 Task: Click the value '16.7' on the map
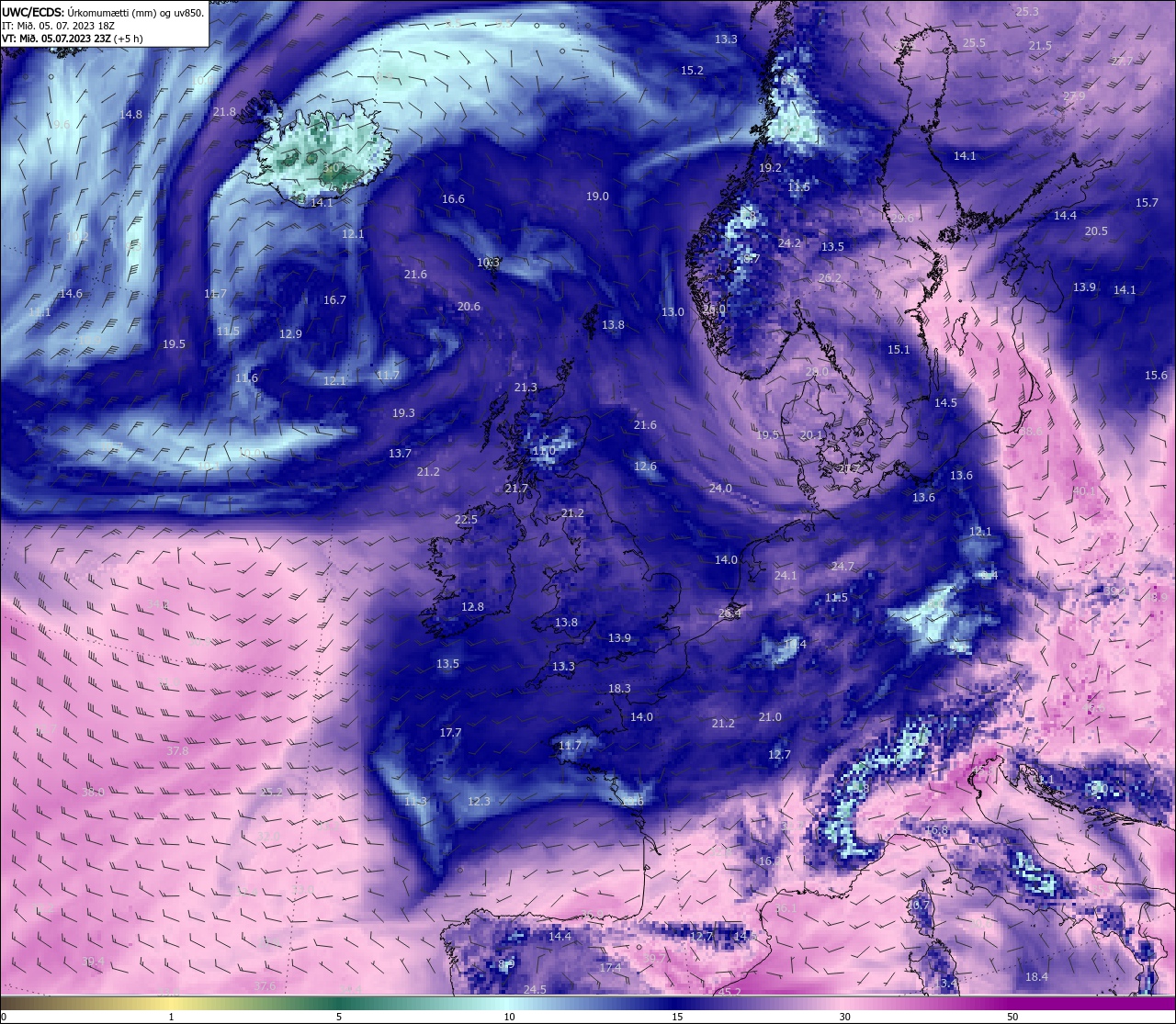click(x=334, y=300)
